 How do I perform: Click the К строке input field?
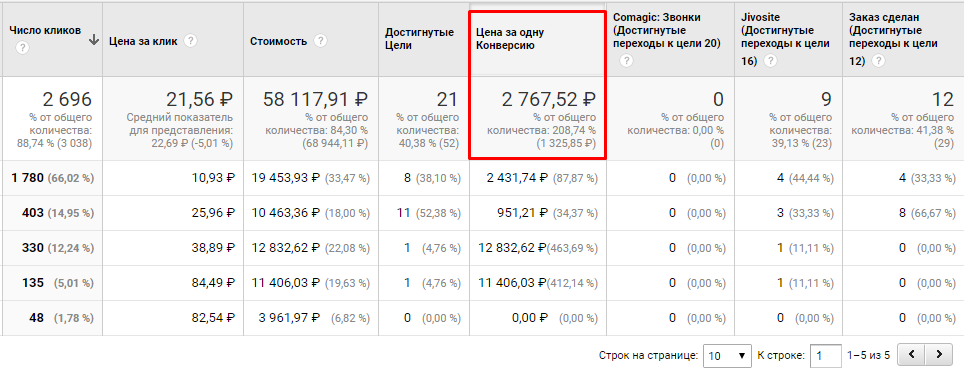coord(826,355)
